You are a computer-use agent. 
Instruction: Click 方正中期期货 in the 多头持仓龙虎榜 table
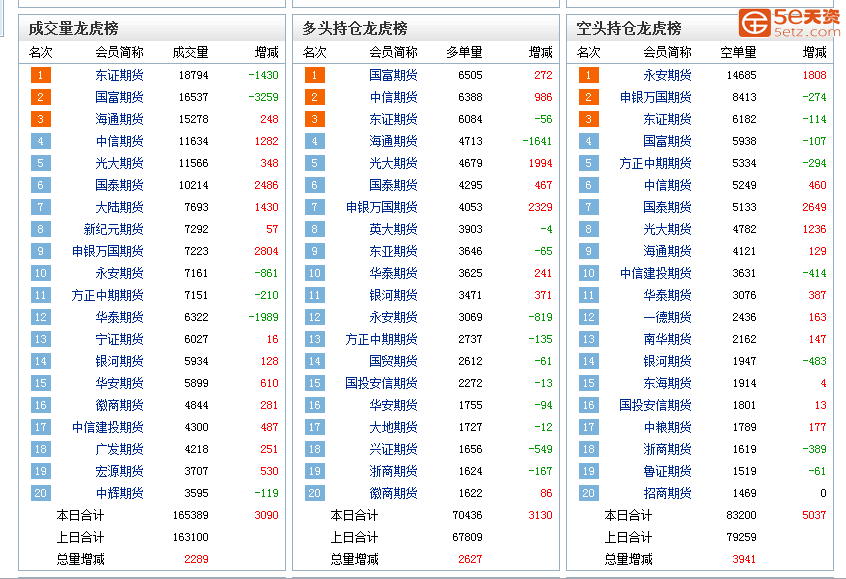pyautogui.click(x=381, y=339)
